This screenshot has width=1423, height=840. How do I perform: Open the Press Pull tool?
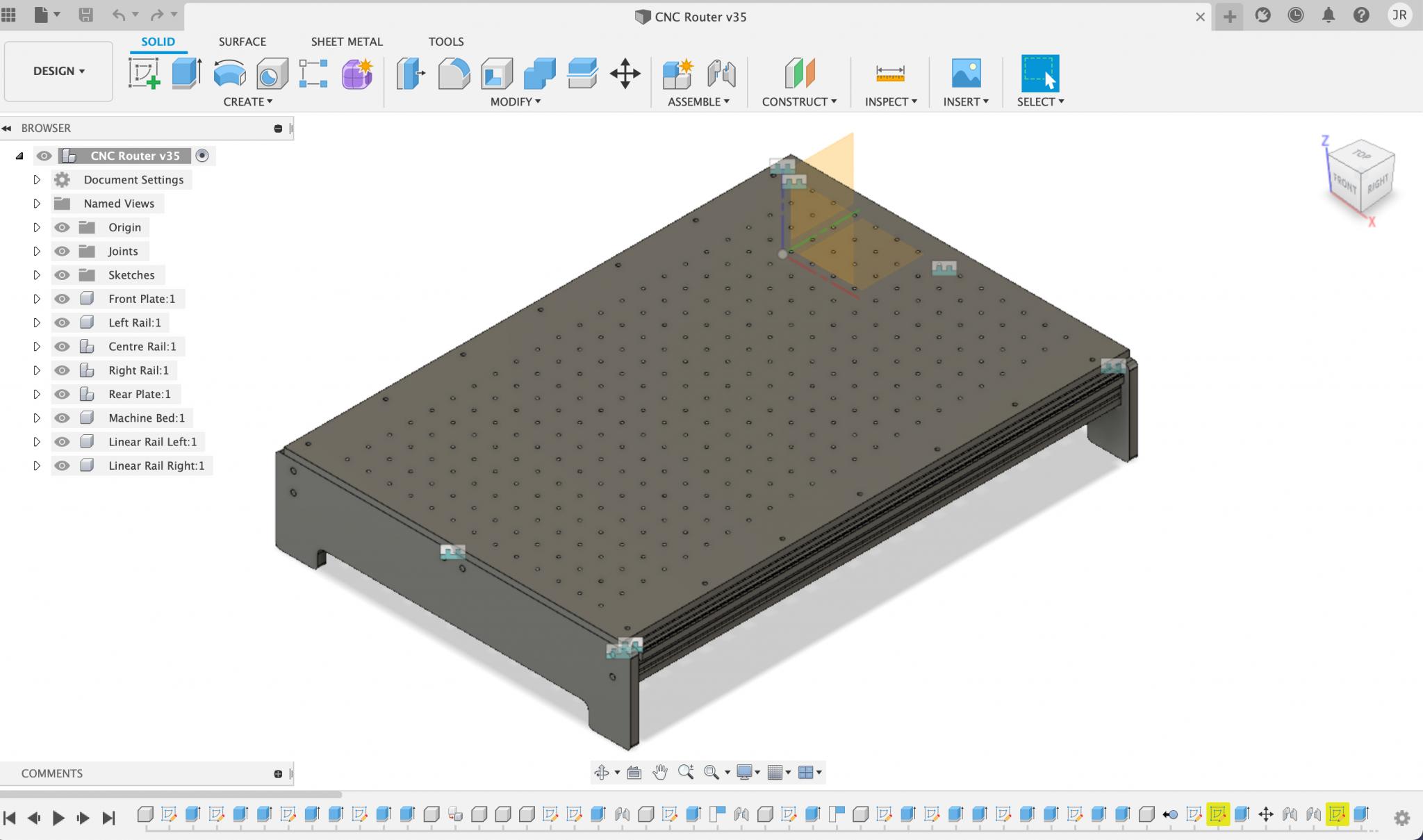pyautogui.click(x=411, y=73)
